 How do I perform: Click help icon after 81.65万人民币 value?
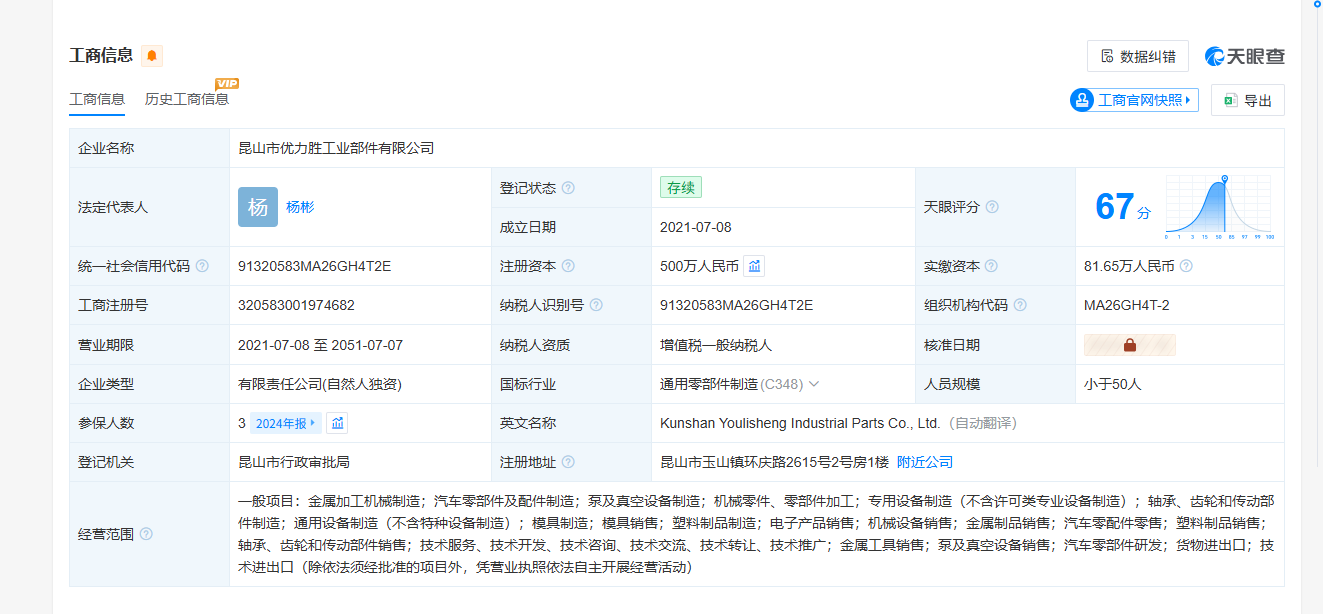[1186, 266]
